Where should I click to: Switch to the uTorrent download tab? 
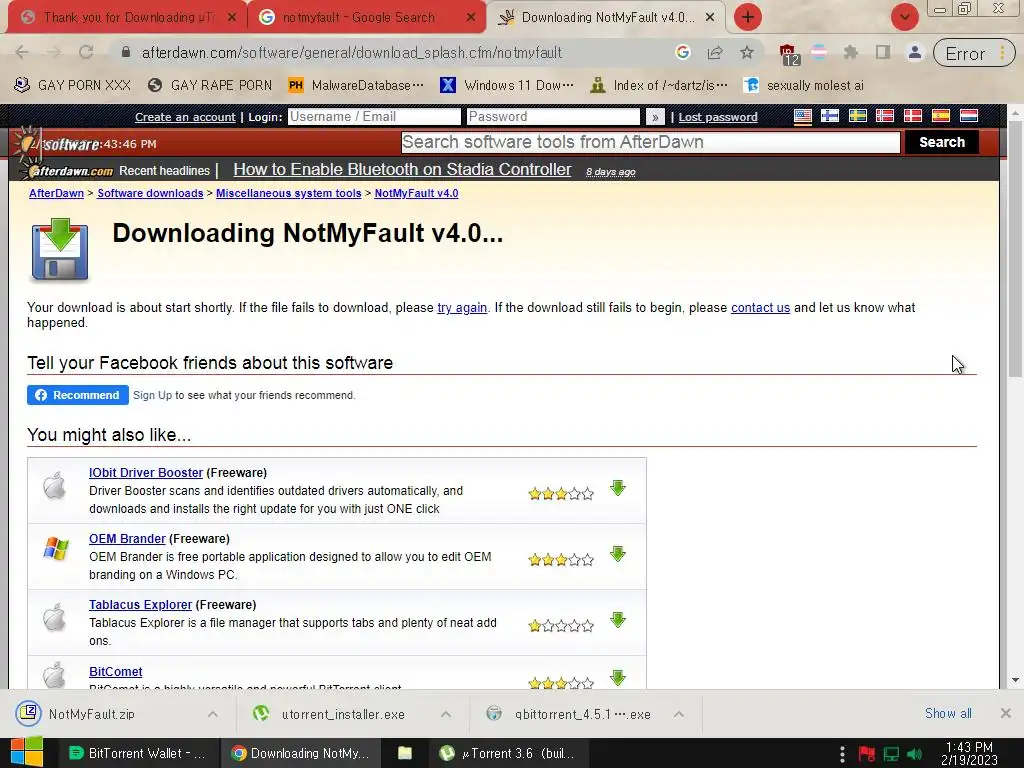[x=127, y=17]
